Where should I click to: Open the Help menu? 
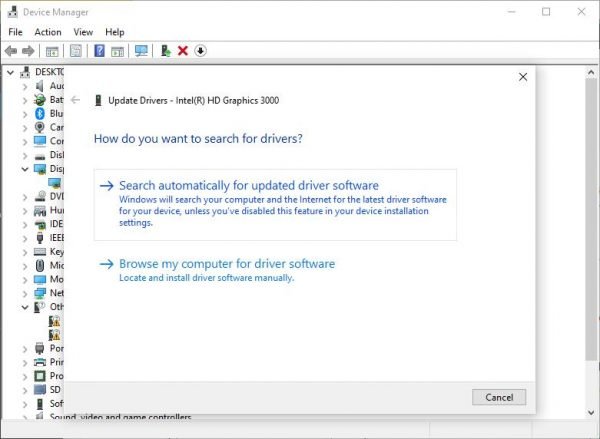[x=115, y=32]
